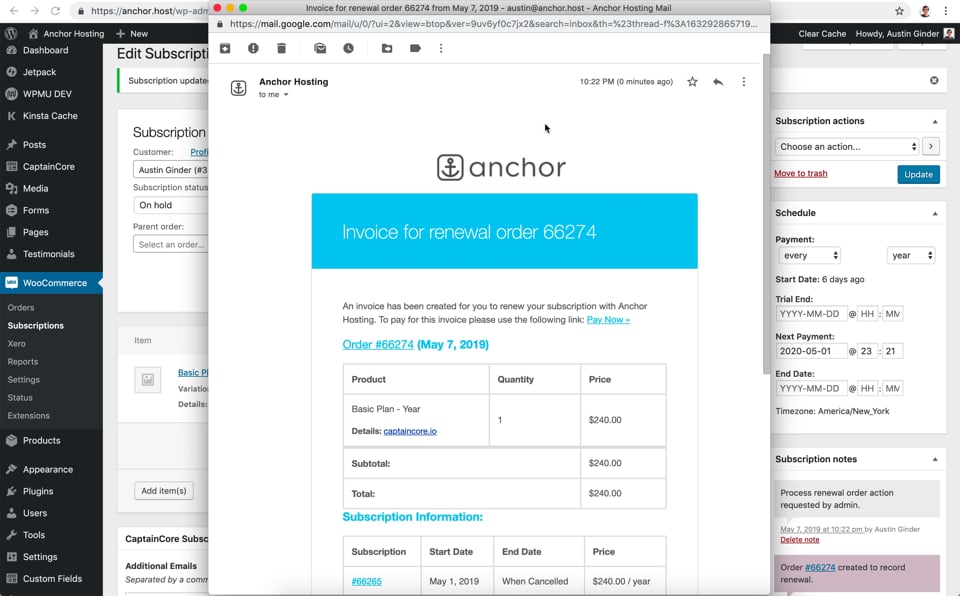The width and height of the screenshot is (960, 596).
Task: Reload the browser page
Action: pos(56,11)
